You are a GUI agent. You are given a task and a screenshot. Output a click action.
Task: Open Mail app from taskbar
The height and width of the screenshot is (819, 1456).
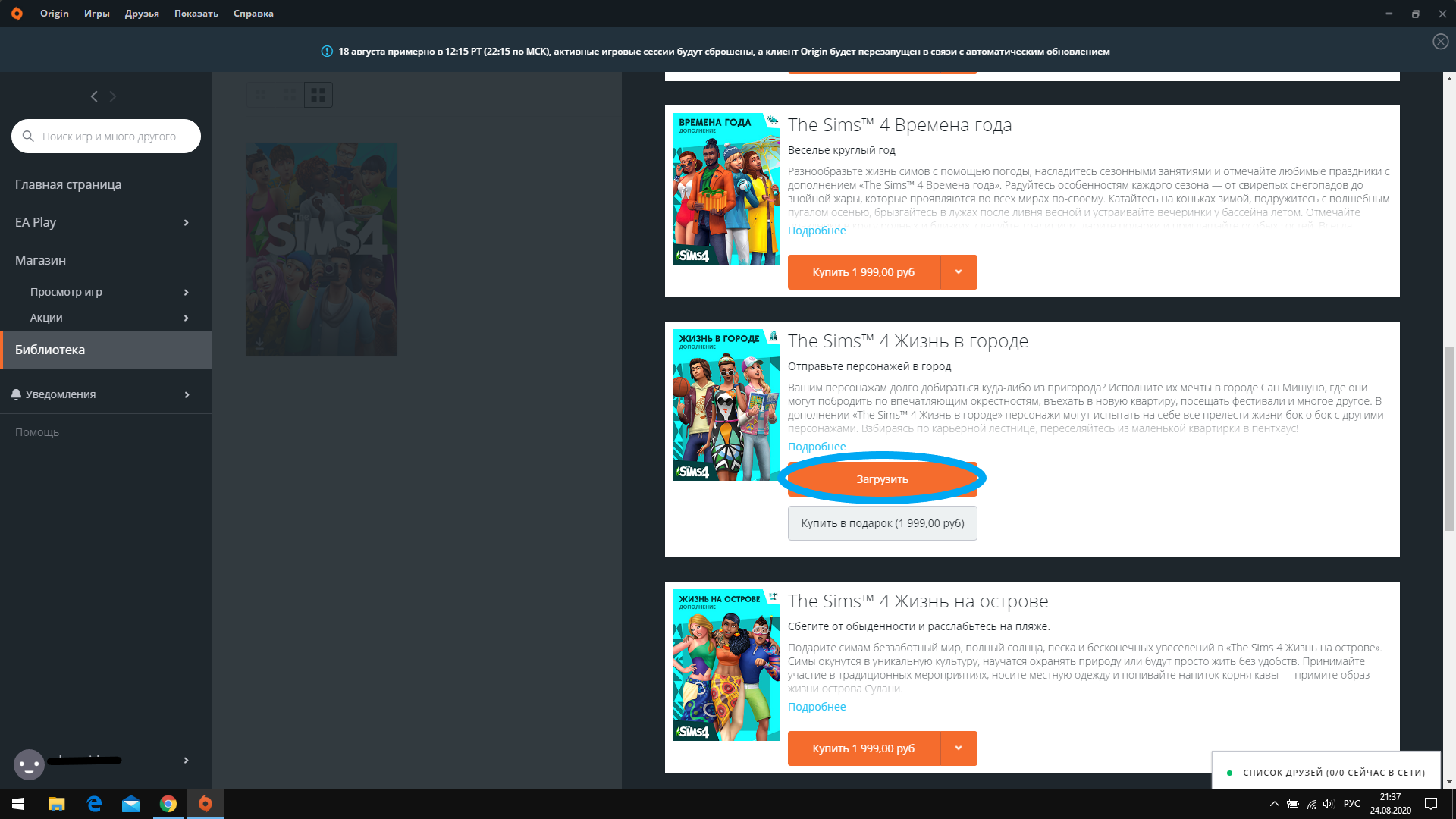pos(131,804)
